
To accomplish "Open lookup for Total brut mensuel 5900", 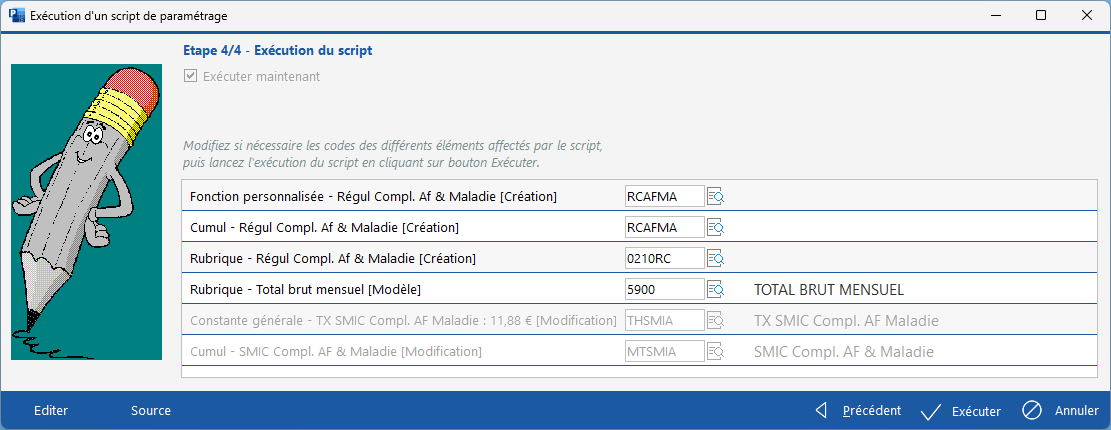I will click(716, 290).
